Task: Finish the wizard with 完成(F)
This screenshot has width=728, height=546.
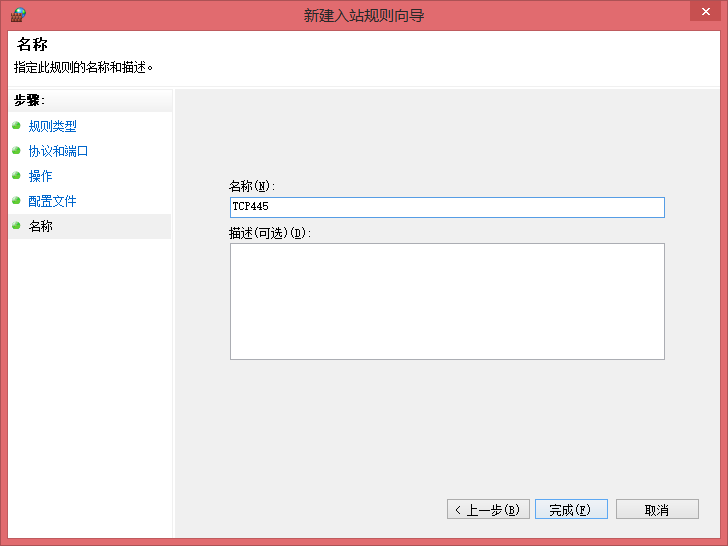Action: (x=571, y=509)
